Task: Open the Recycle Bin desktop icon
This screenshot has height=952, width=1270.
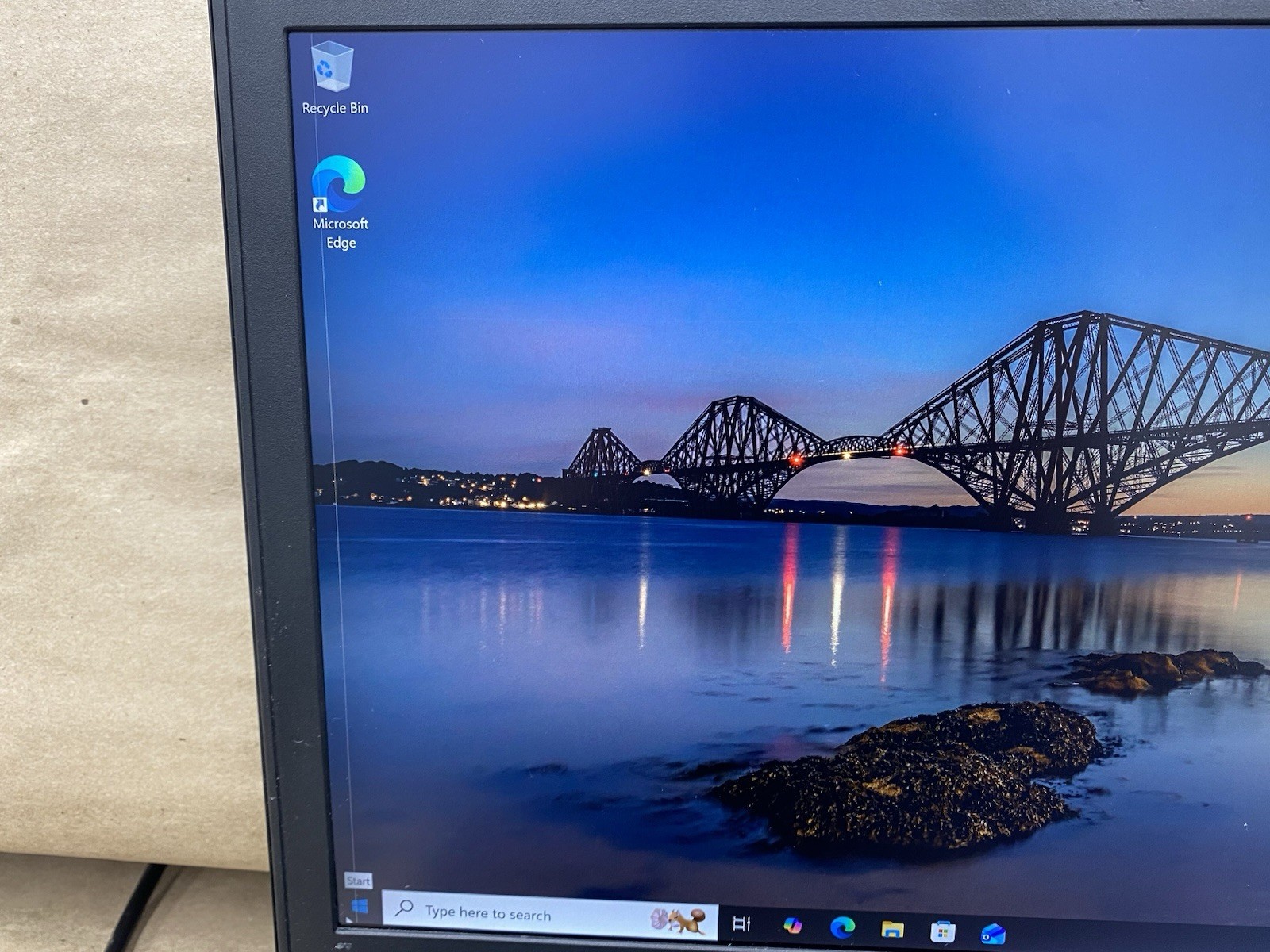Action: 334,78
